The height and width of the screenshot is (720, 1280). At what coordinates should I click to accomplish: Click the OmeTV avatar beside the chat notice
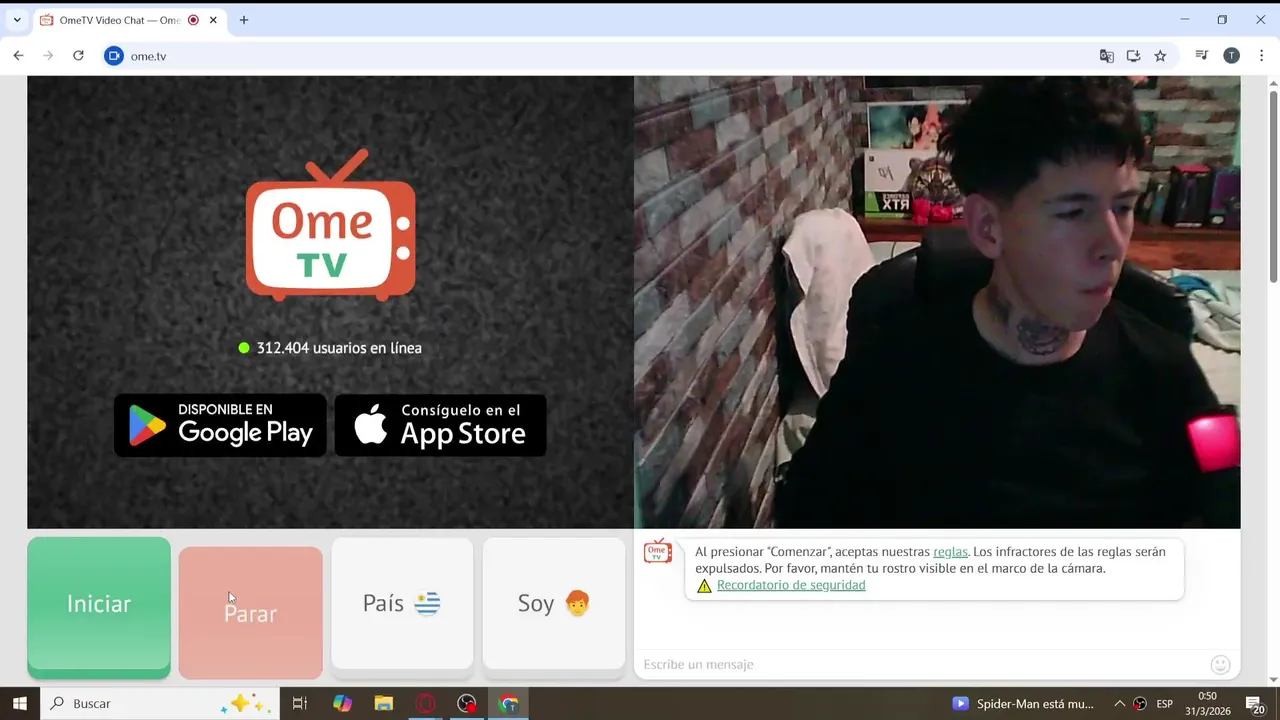tap(658, 552)
